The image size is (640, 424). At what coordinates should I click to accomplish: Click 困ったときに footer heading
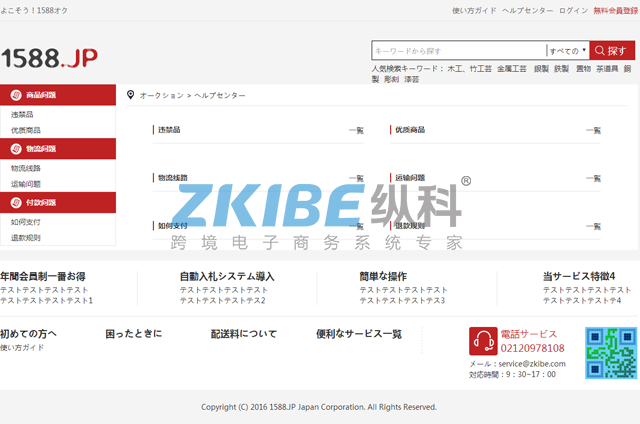(x=133, y=334)
